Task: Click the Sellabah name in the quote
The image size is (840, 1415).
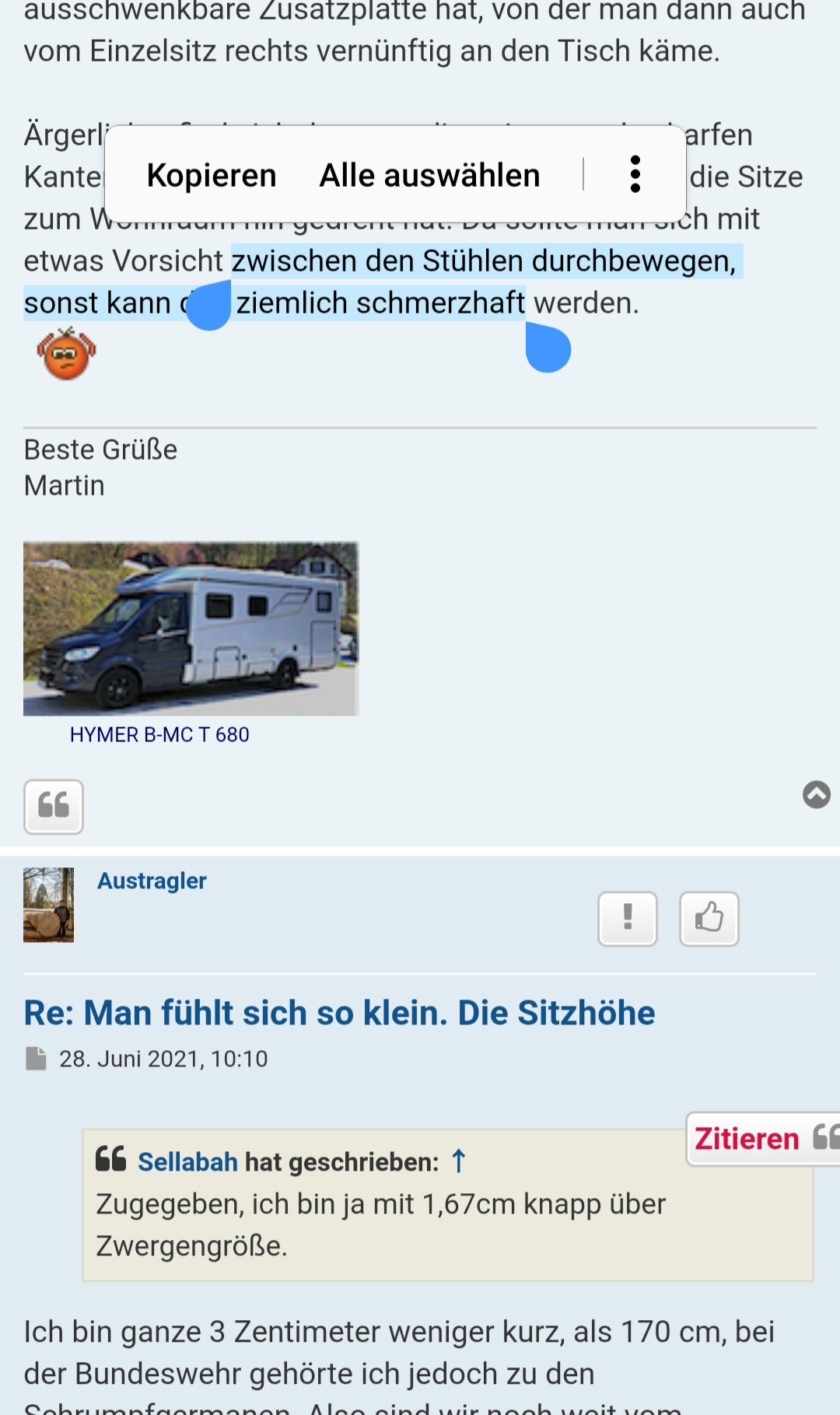Action: pos(187,1161)
